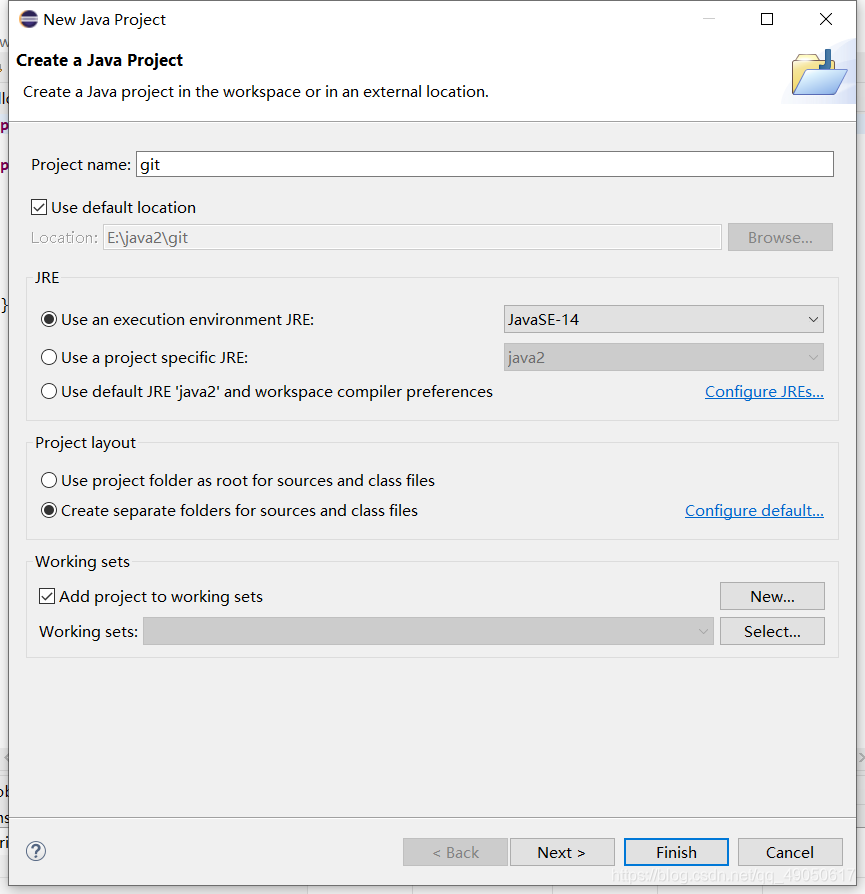Click the Location path field

click(412, 237)
